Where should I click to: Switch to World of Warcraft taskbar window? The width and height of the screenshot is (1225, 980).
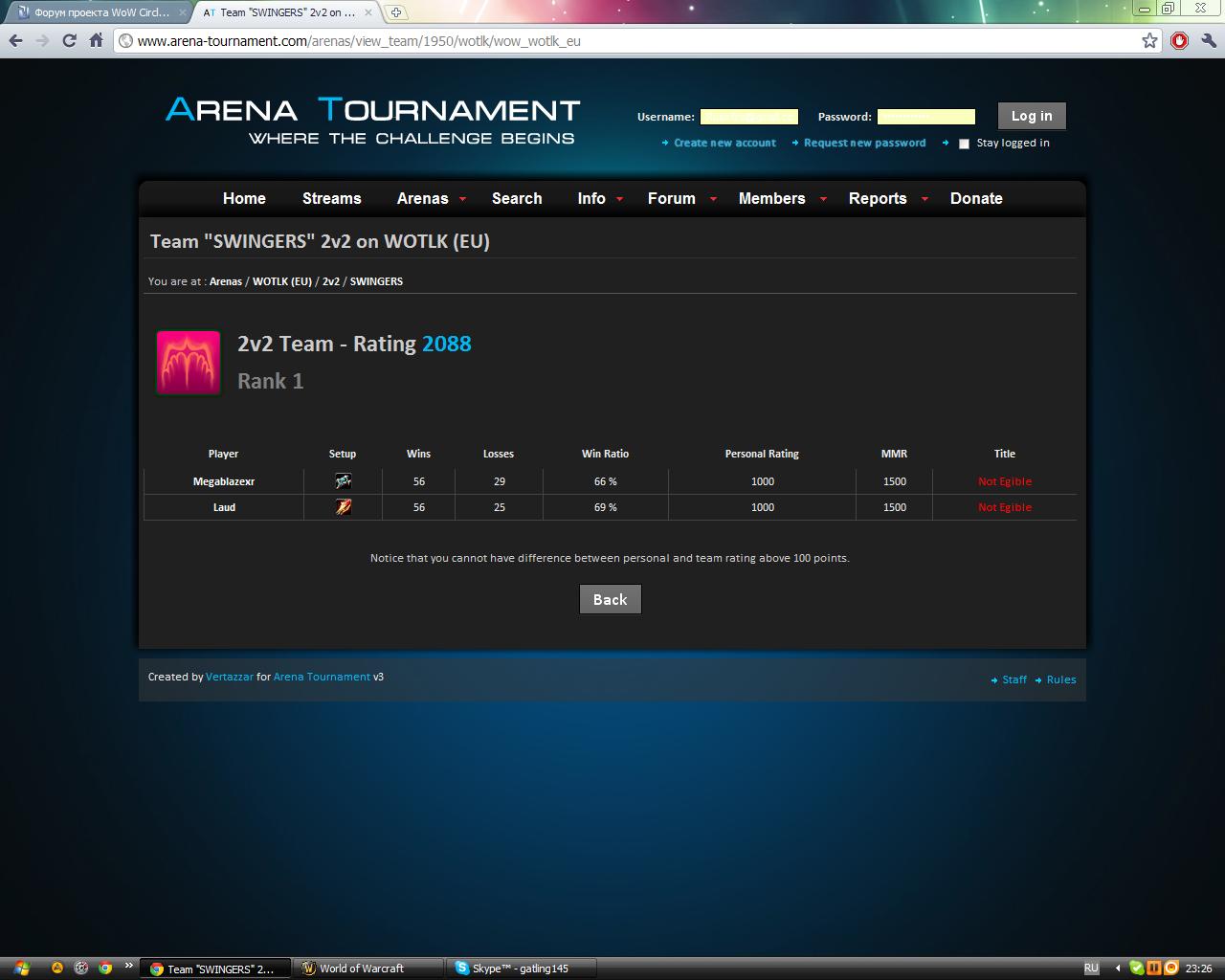point(368,969)
